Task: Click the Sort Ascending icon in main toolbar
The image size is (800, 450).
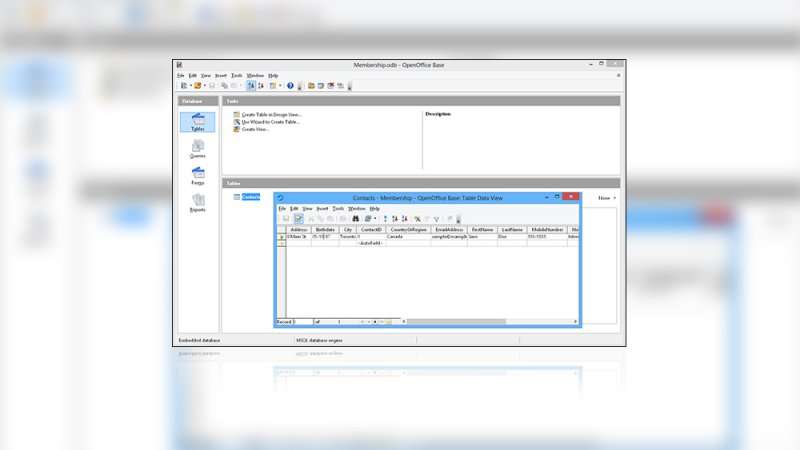Action: pos(251,86)
